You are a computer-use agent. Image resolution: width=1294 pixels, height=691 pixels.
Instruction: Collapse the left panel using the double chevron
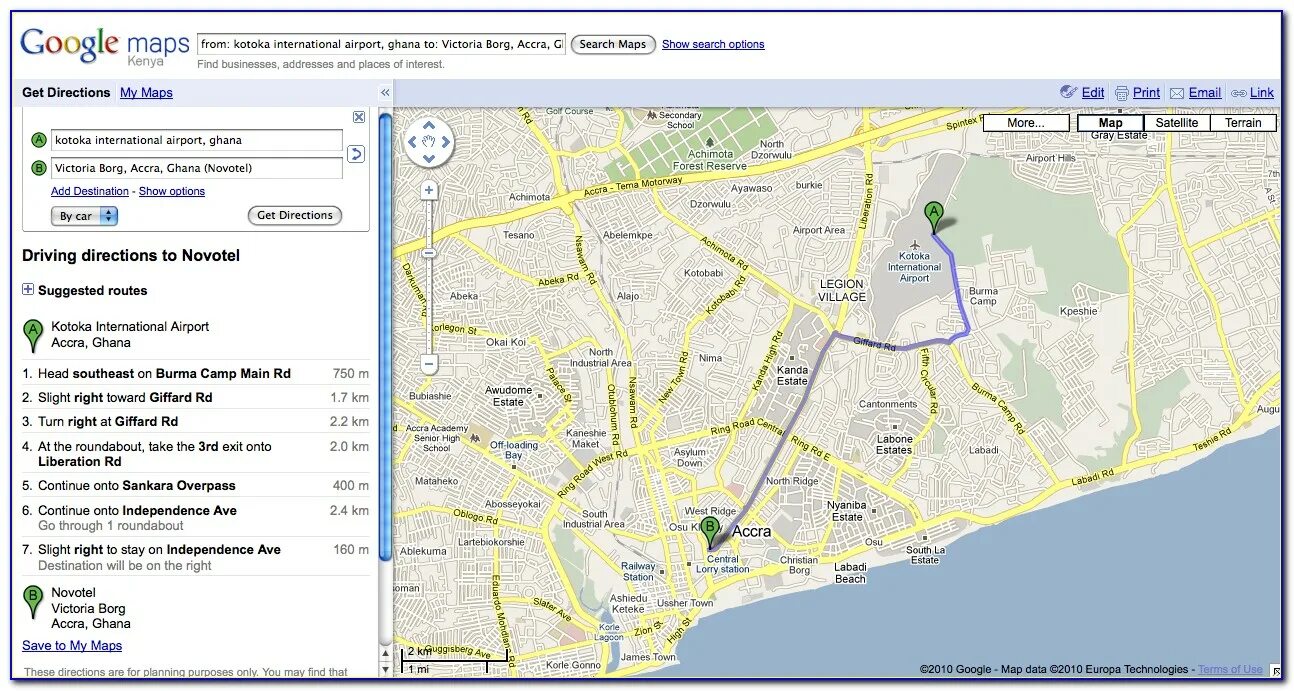click(x=385, y=92)
